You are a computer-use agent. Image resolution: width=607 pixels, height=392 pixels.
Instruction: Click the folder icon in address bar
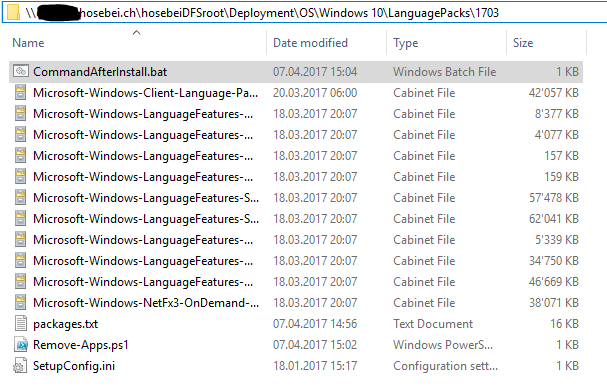(13, 13)
